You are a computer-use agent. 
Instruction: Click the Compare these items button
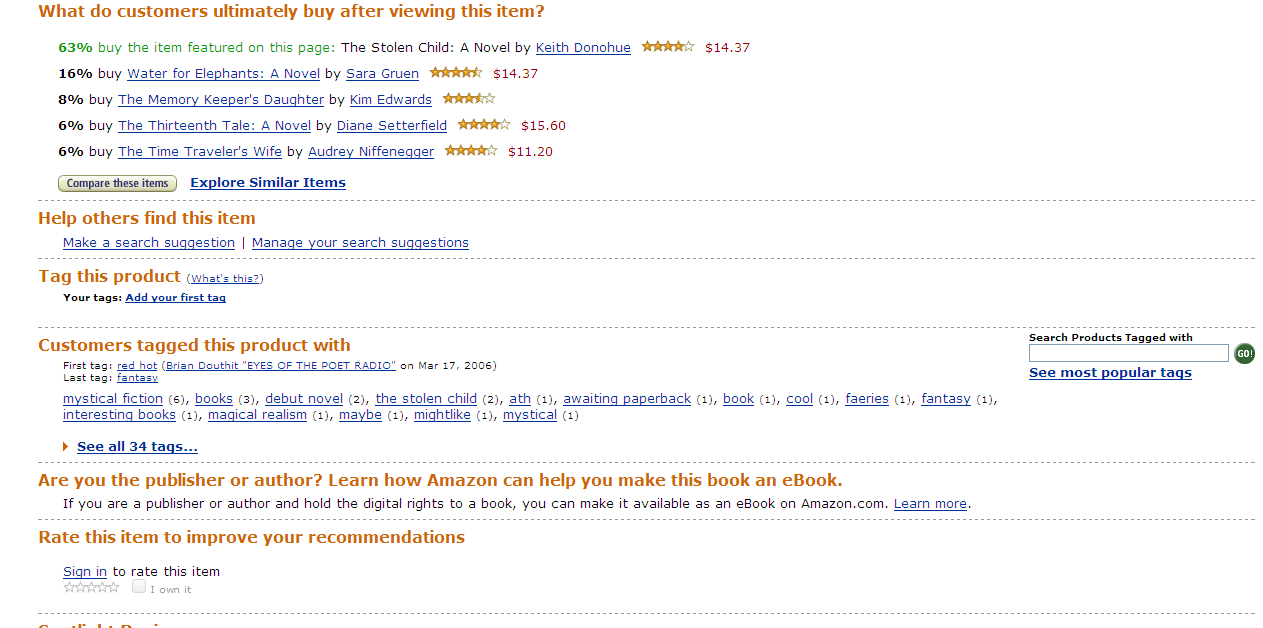[117, 183]
